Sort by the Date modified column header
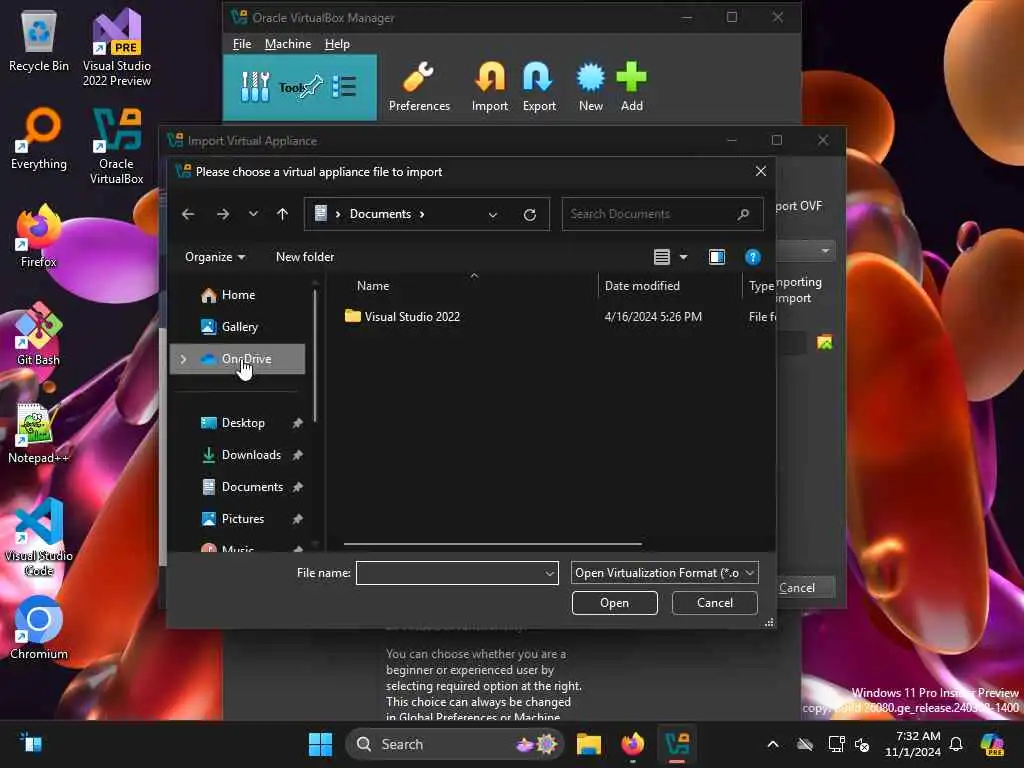 (x=642, y=286)
